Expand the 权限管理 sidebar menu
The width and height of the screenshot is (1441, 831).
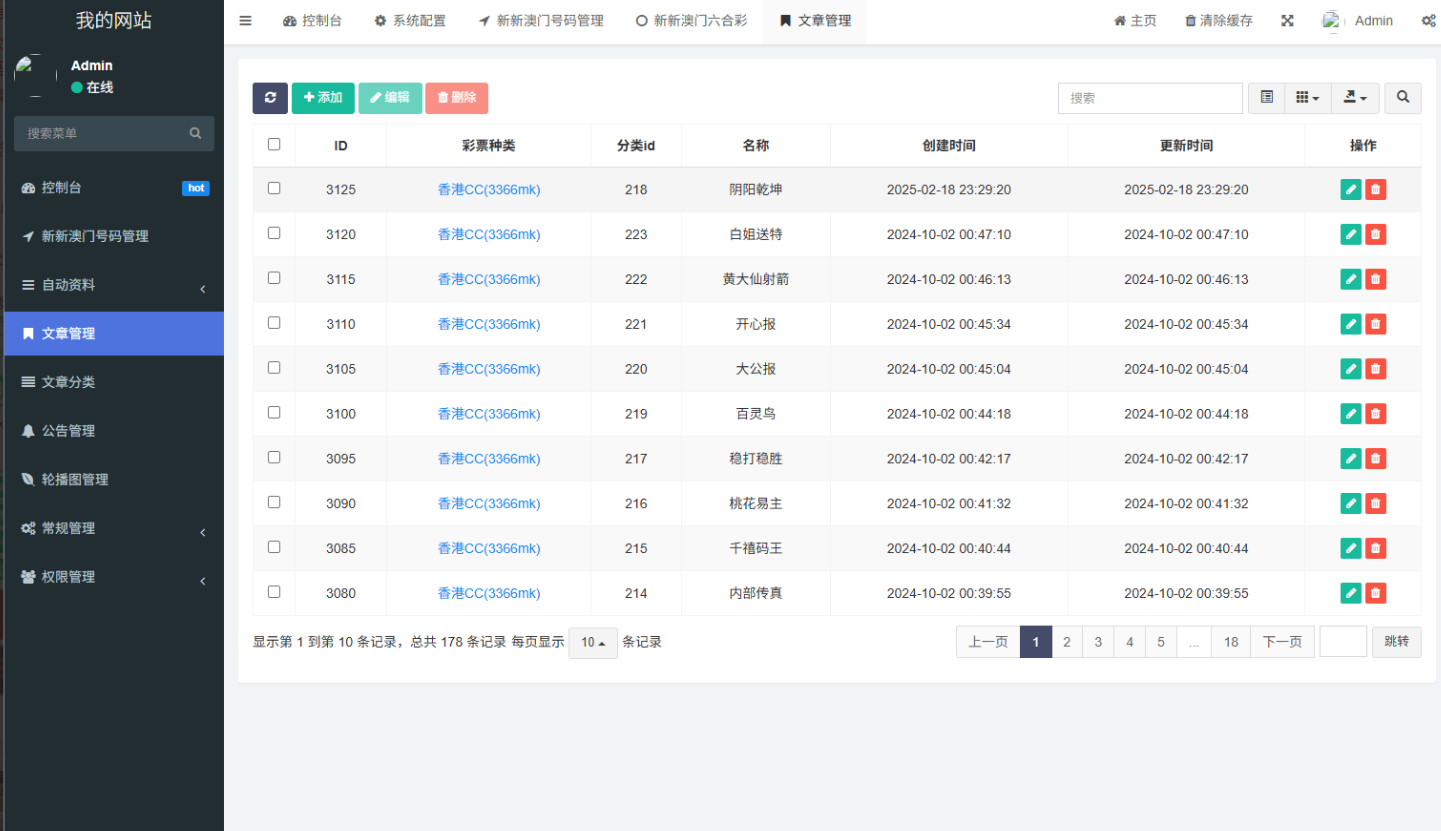(112, 577)
